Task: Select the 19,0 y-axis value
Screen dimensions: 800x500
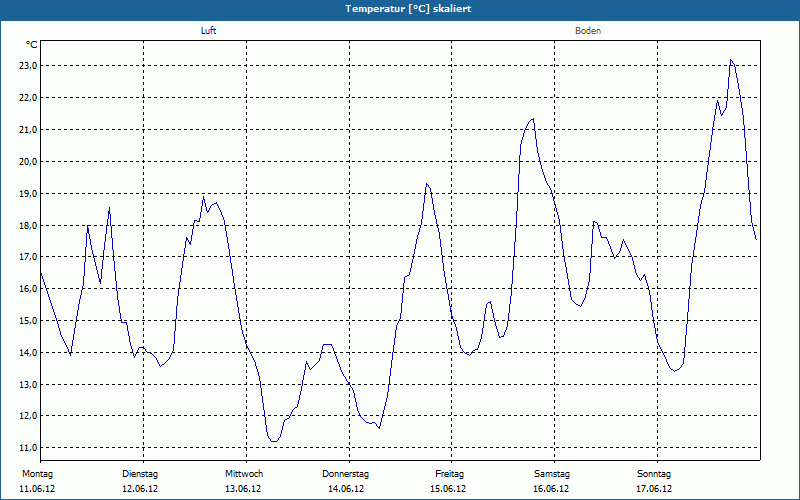Action: (x=28, y=193)
